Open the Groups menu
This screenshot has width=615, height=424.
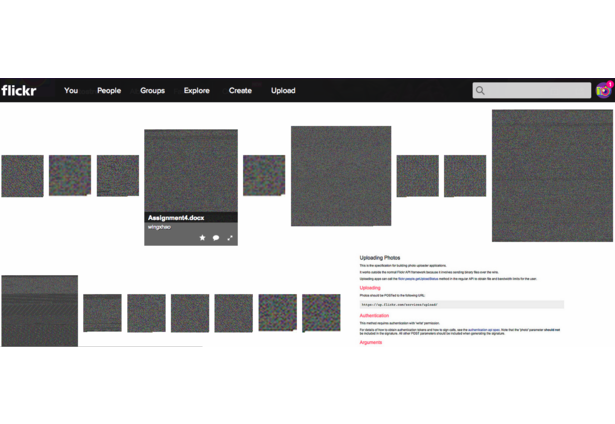(153, 91)
